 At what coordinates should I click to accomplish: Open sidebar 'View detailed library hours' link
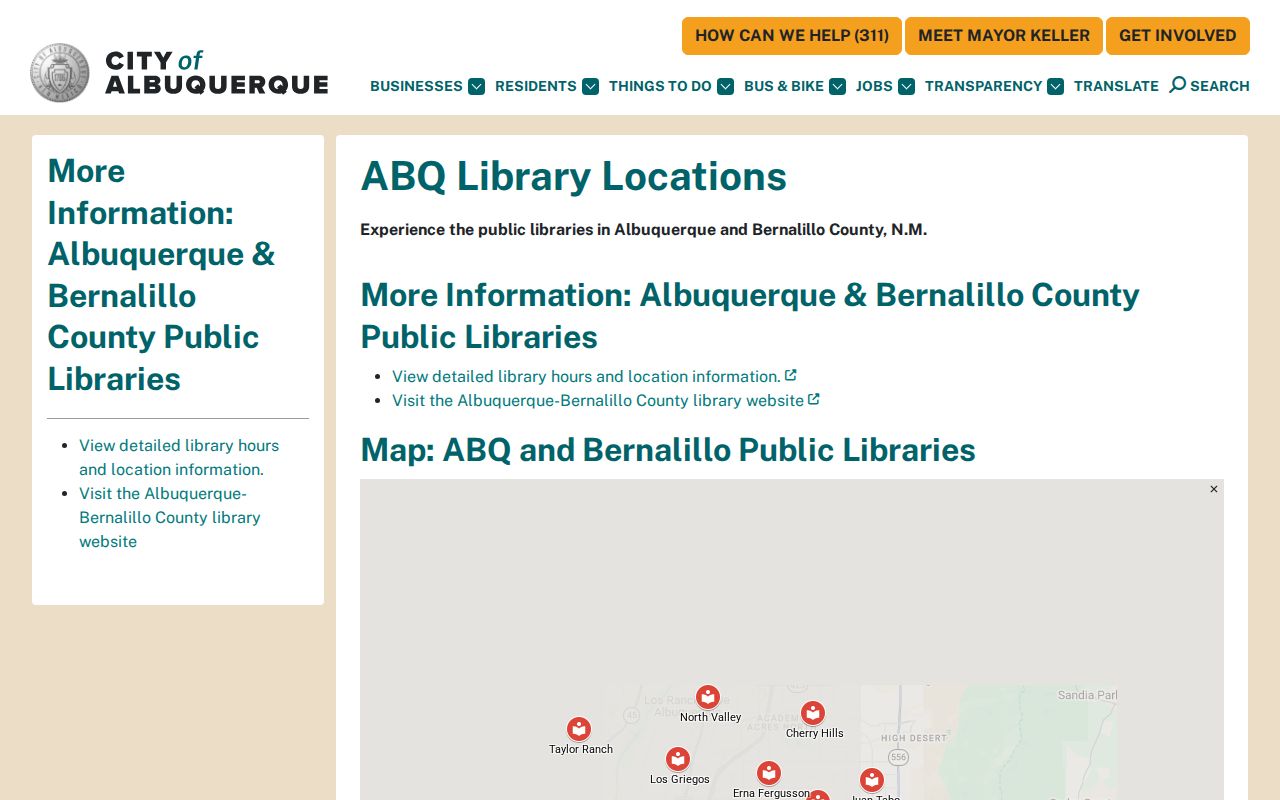[x=179, y=457]
